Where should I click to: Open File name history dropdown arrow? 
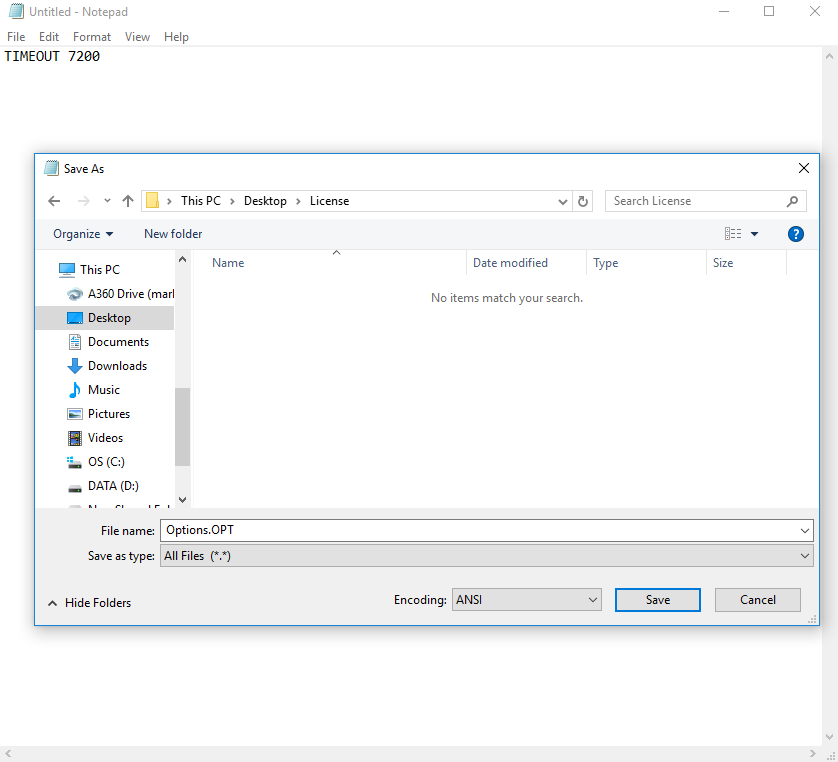click(x=804, y=531)
